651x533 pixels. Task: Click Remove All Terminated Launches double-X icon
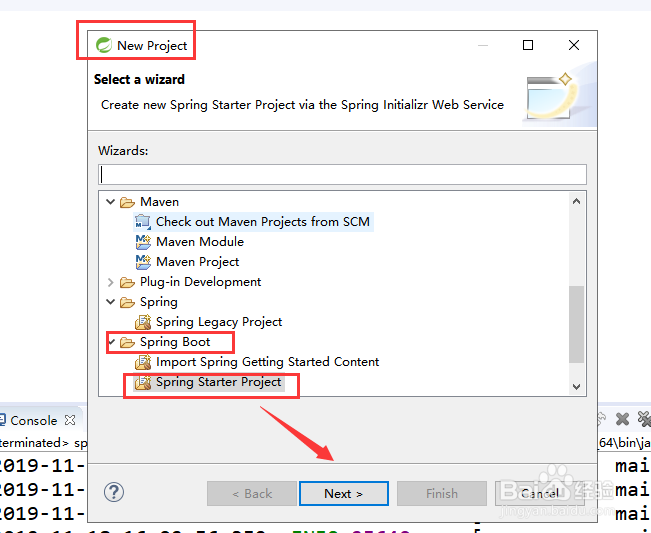click(644, 419)
